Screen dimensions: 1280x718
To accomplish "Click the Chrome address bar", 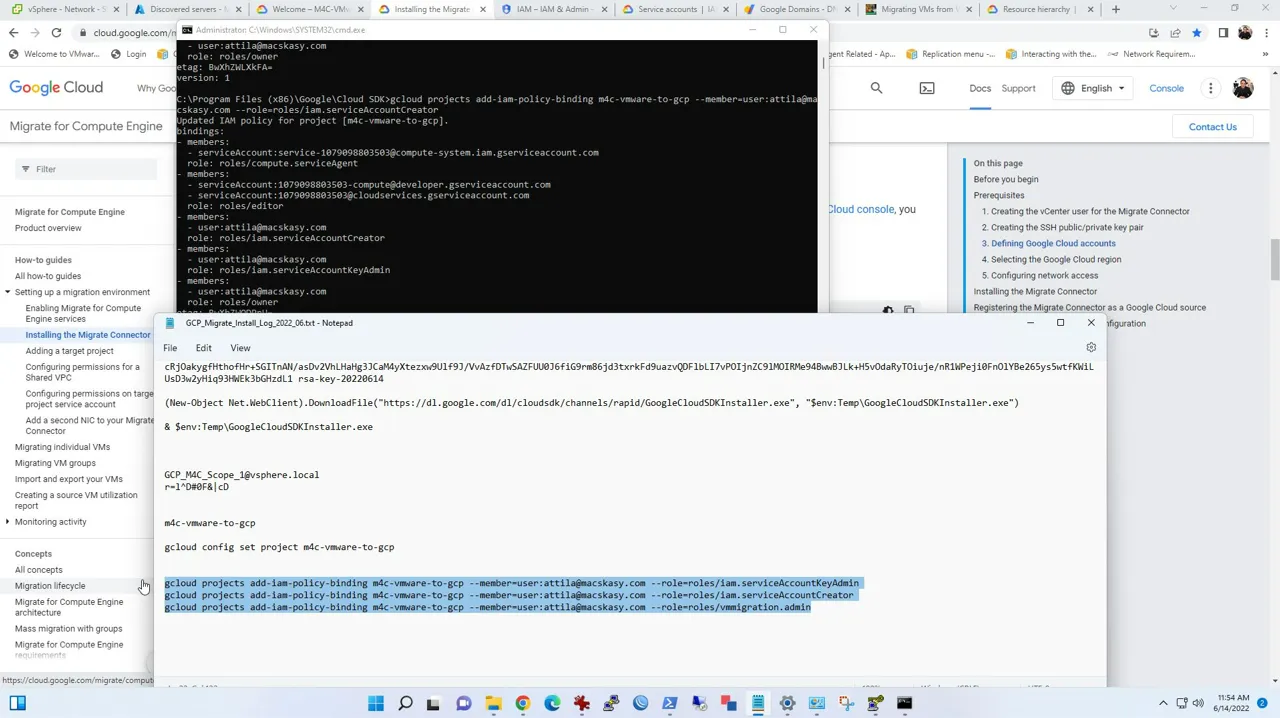I will pyautogui.click(x=134, y=33).
